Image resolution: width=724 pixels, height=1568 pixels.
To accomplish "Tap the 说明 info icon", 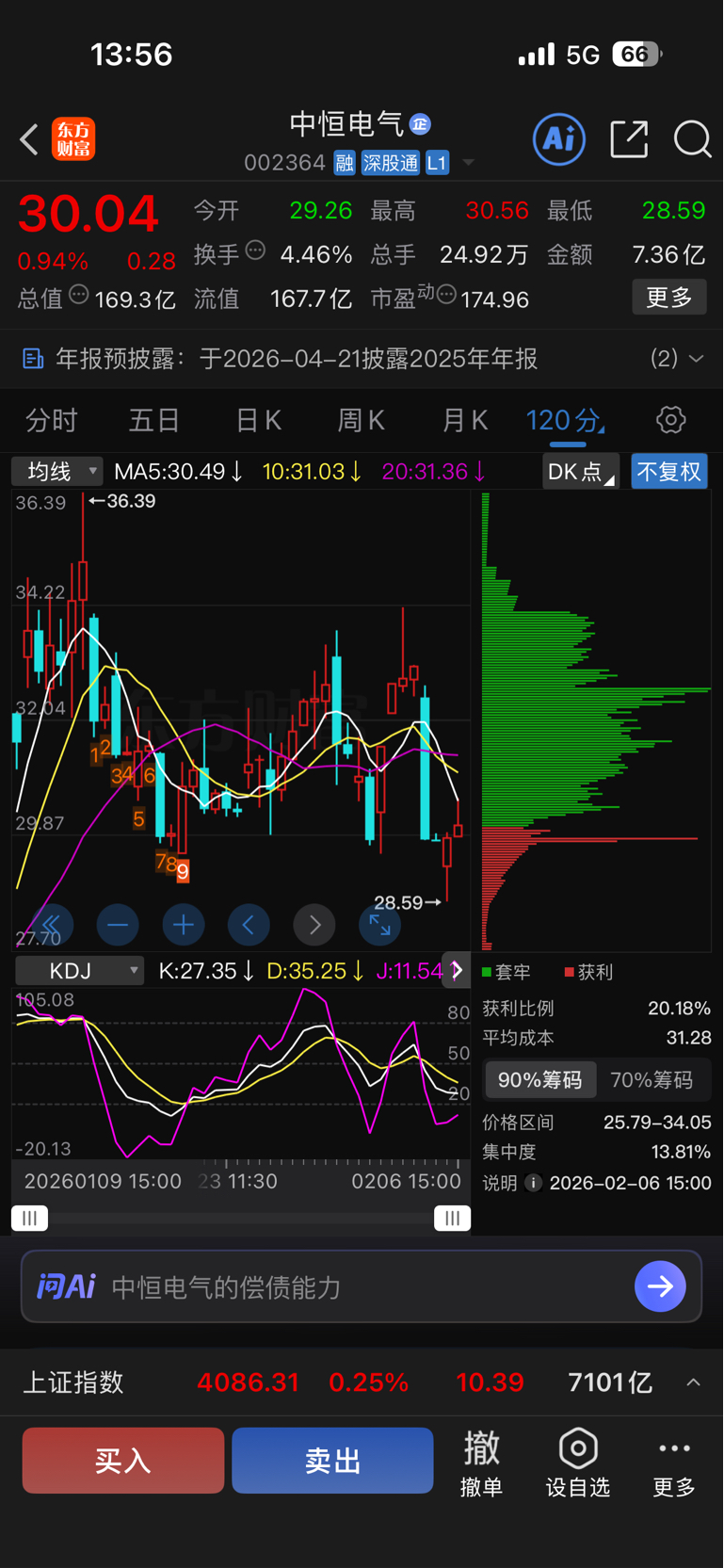I will [x=533, y=1183].
